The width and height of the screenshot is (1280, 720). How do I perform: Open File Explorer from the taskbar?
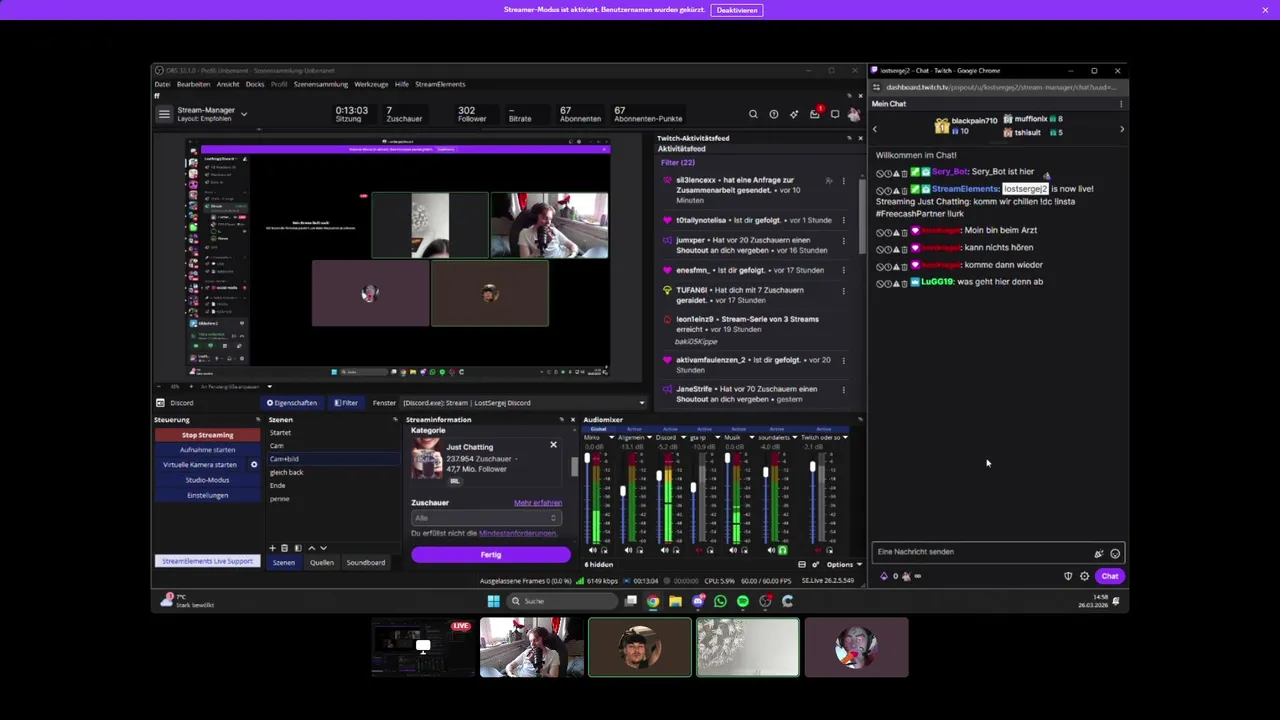point(675,601)
